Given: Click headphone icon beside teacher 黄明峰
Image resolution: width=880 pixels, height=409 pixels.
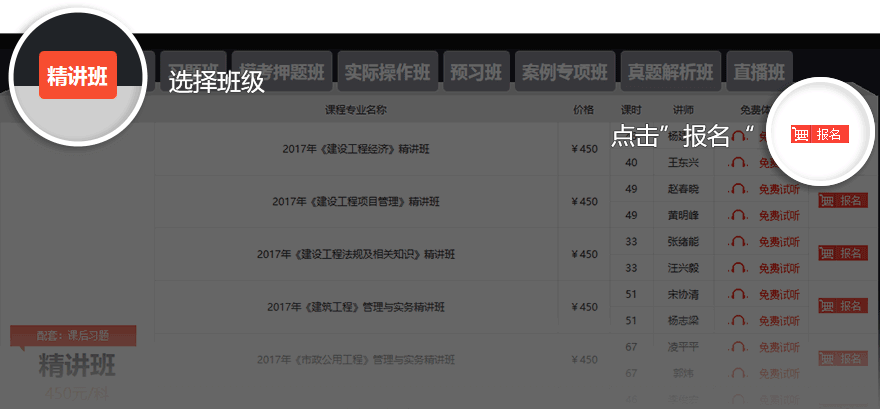Looking at the screenshot, I should tap(738, 214).
